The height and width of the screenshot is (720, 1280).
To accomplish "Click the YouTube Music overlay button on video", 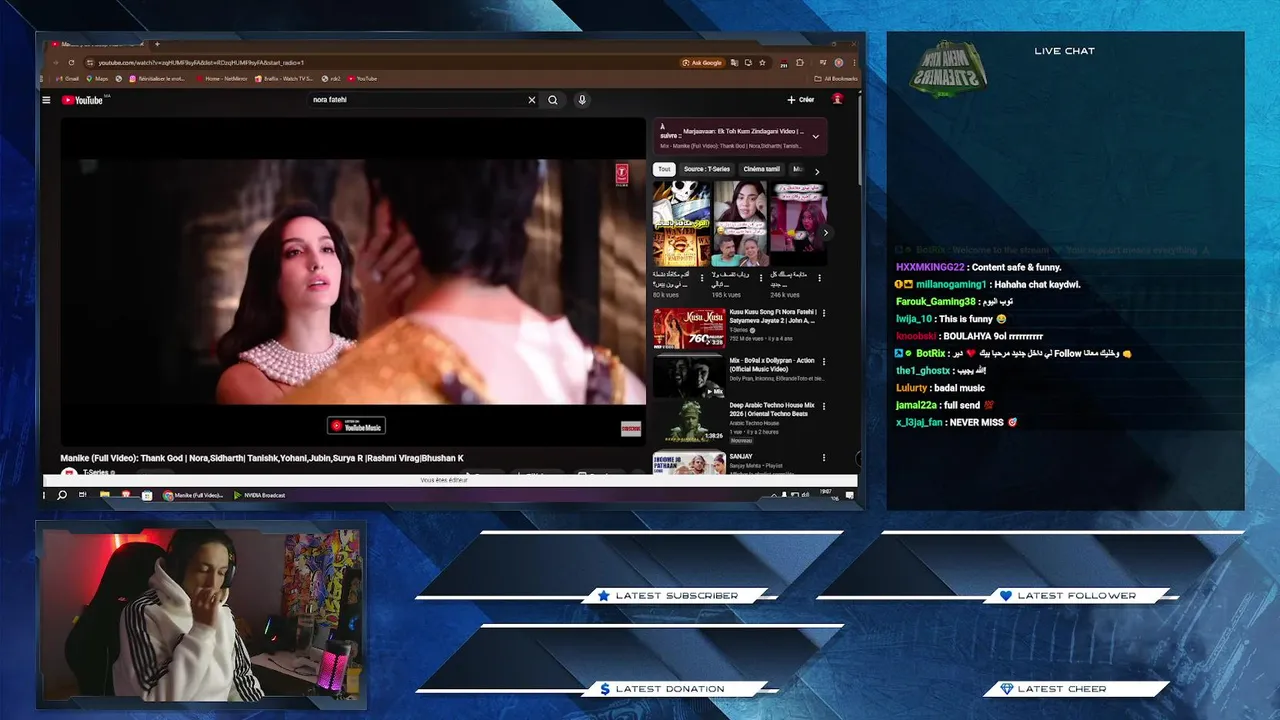I will pyautogui.click(x=356, y=426).
